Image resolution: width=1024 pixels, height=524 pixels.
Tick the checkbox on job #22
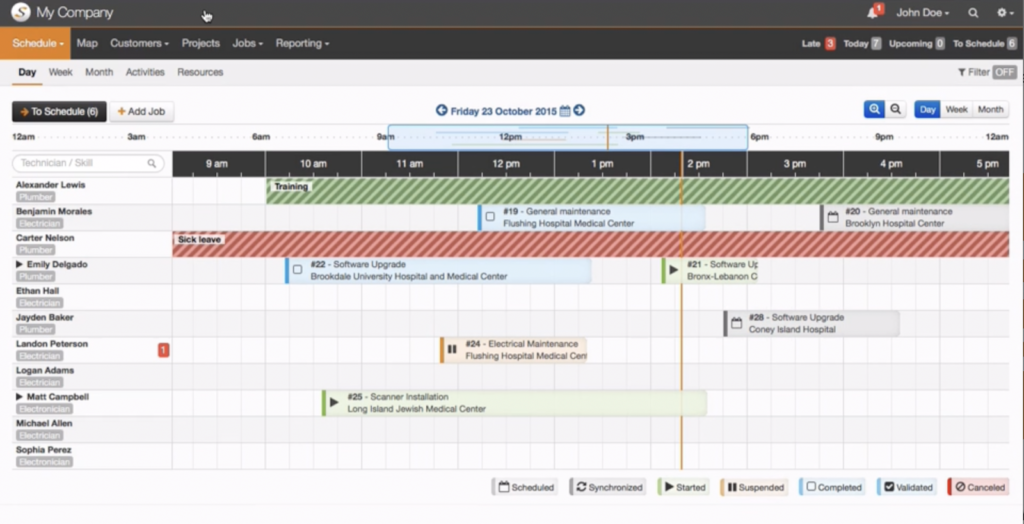[297, 270]
